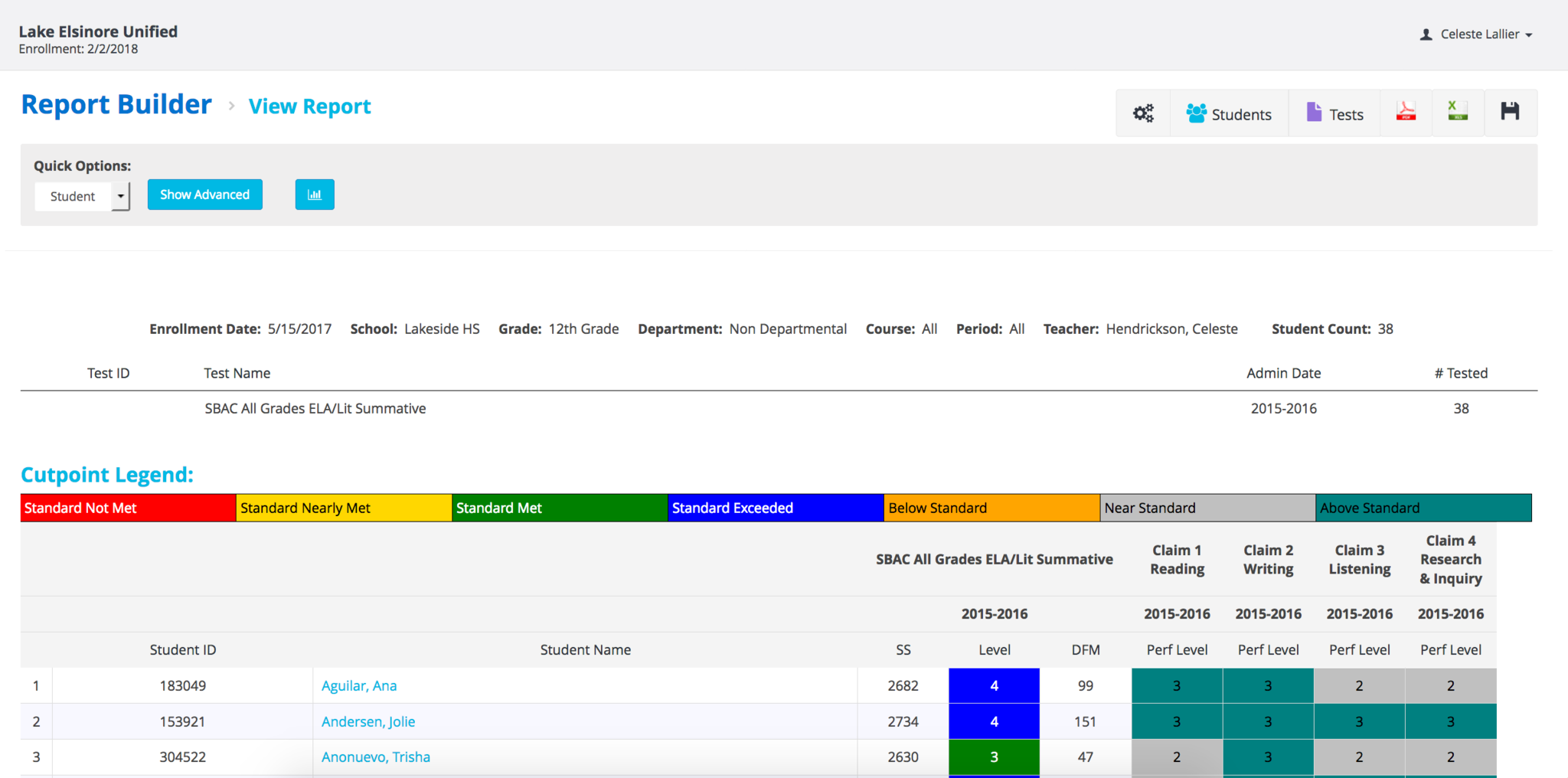This screenshot has height=778, width=1568.
Task: Export report as PDF
Action: click(1406, 113)
